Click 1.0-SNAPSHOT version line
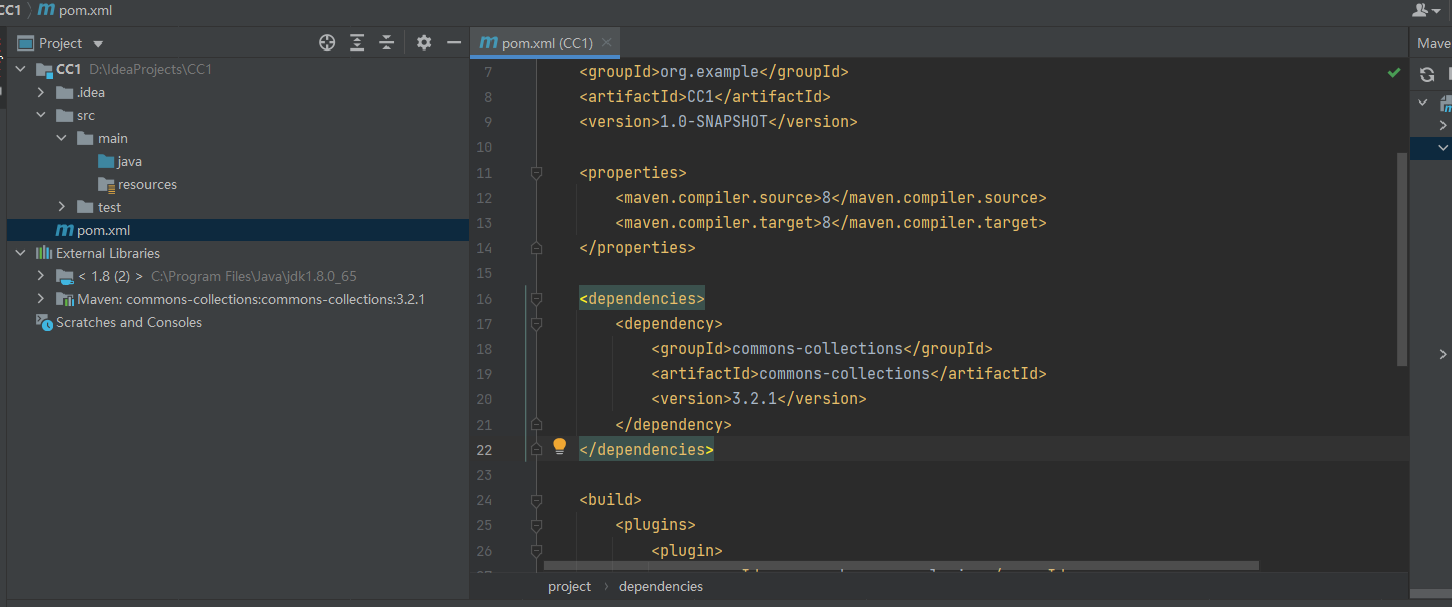The image size is (1452, 607). click(x=718, y=122)
